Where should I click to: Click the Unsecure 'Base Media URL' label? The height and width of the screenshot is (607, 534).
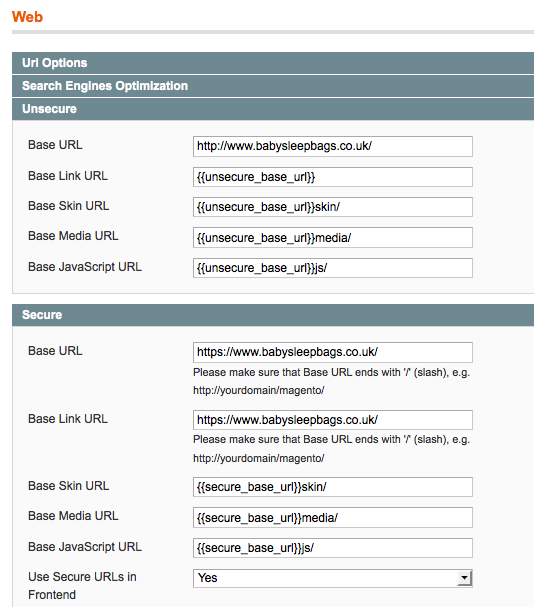pos(73,236)
